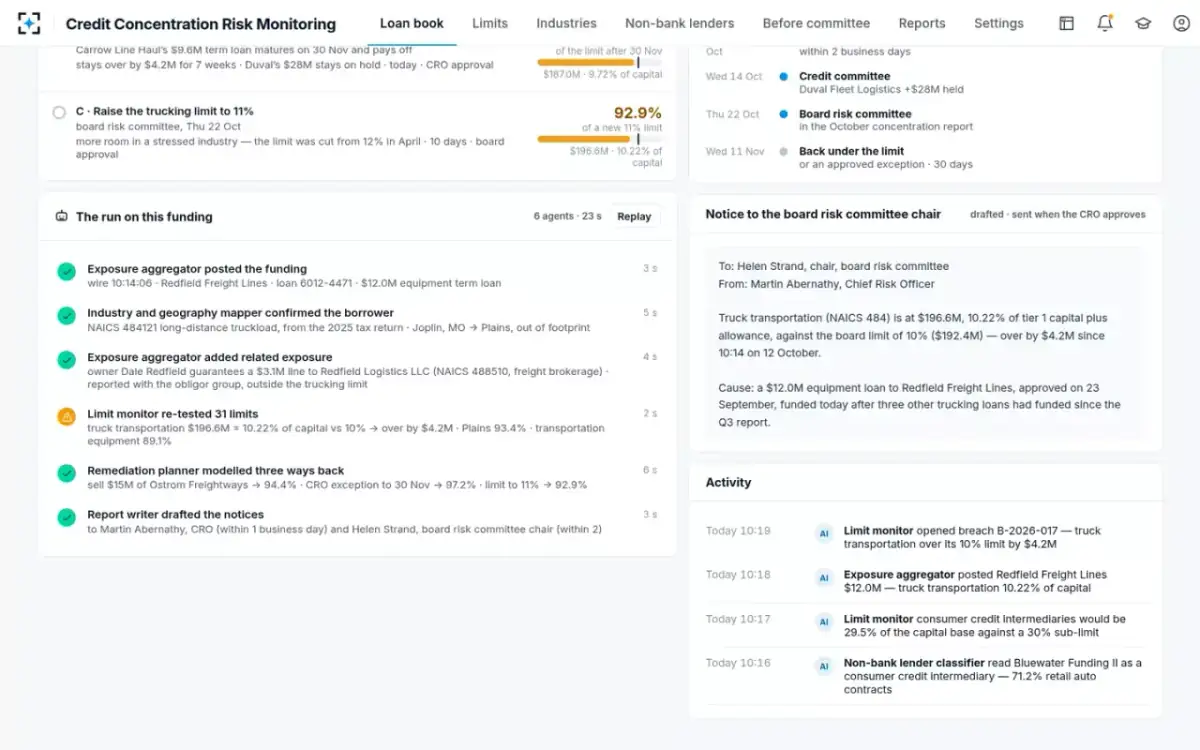Click the Board risk committee timeline dot
Image resolution: width=1200 pixels, height=750 pixels.
click(783, 114)
